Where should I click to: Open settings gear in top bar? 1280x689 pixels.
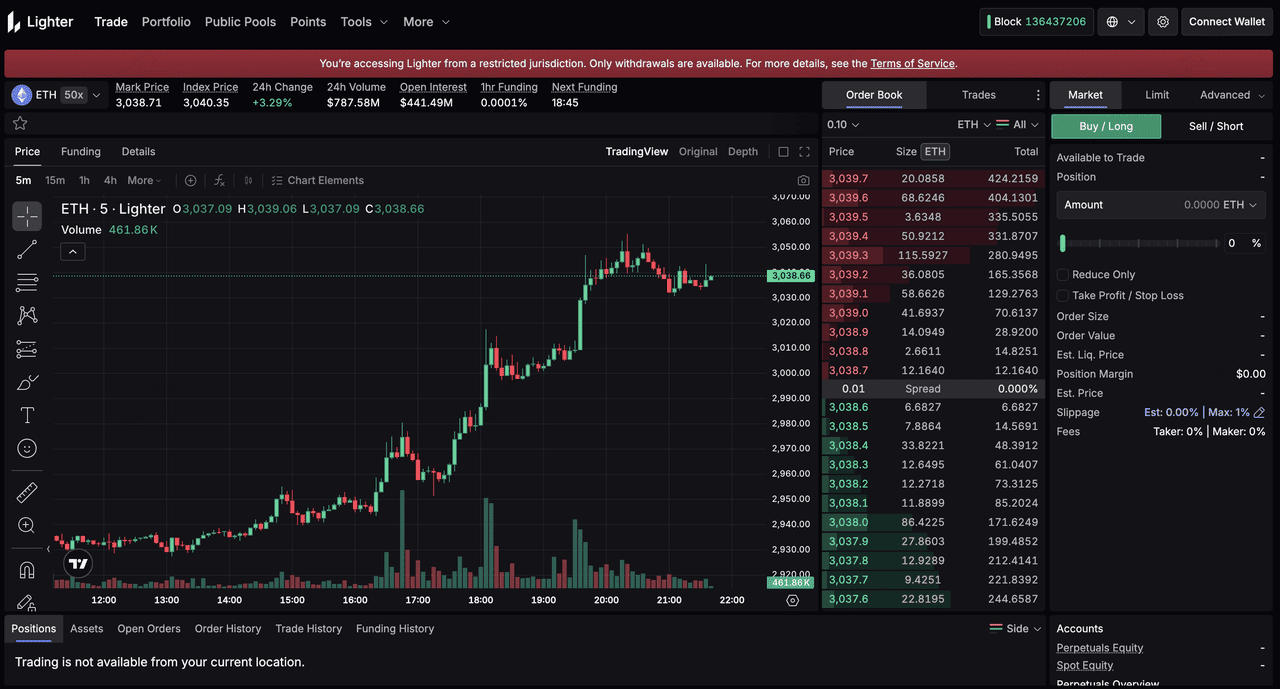coord(1163,22)
